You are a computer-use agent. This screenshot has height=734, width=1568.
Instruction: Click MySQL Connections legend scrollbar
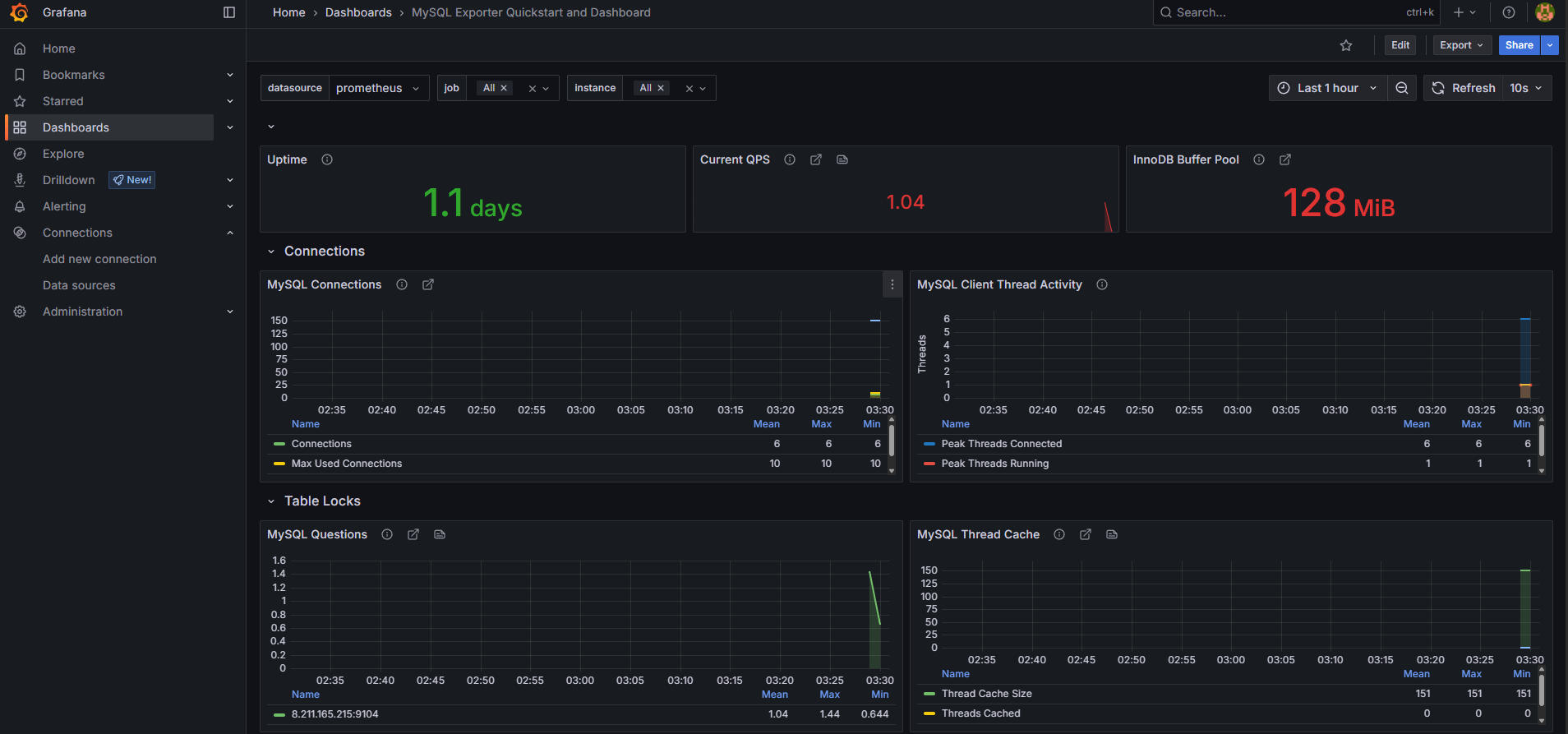(x=892, y=441)
